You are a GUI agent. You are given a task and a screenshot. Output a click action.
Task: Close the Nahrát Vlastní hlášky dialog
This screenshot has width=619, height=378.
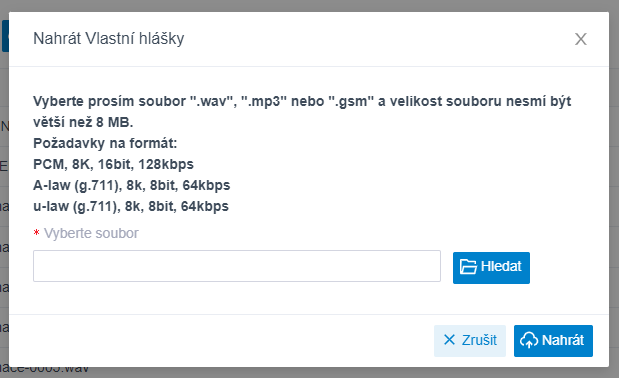pos(580,39)
